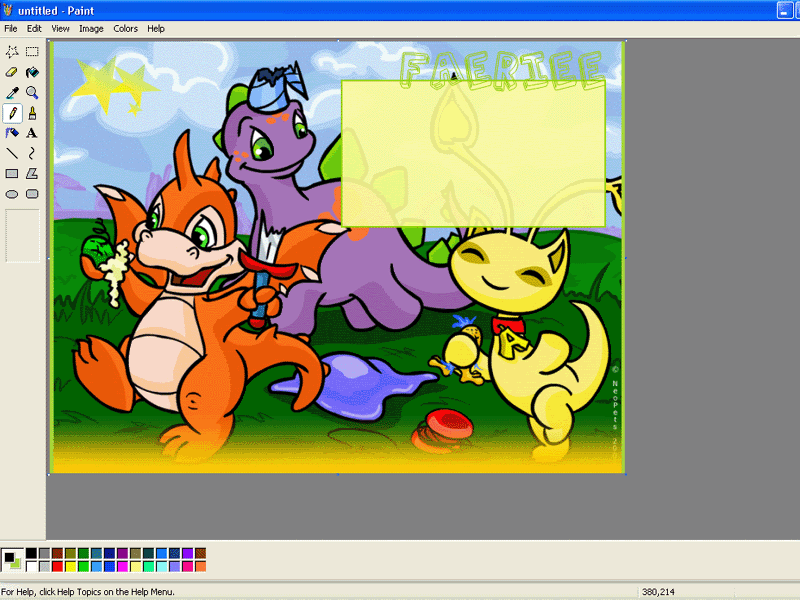Image resolution: width=800 pixels, height=600 pixels.
Task: Choose the lavender periwinkle swatch
Action: coord(174,566)
